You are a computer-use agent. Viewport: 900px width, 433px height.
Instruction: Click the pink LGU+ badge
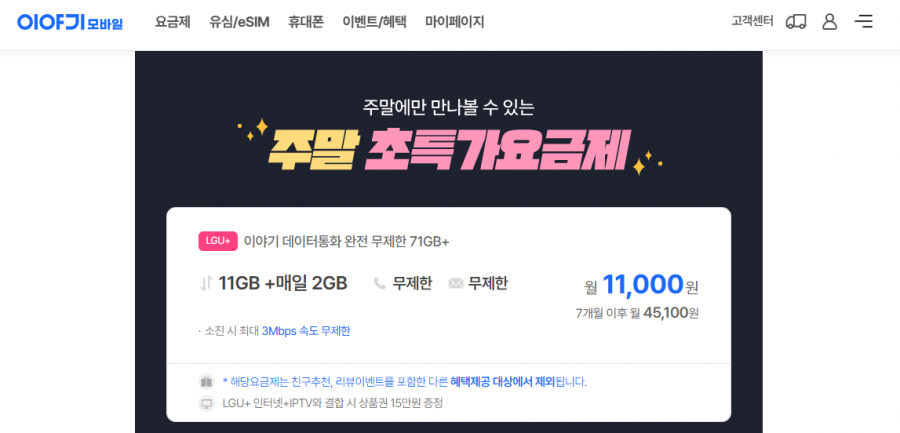(x=218, y=242)
